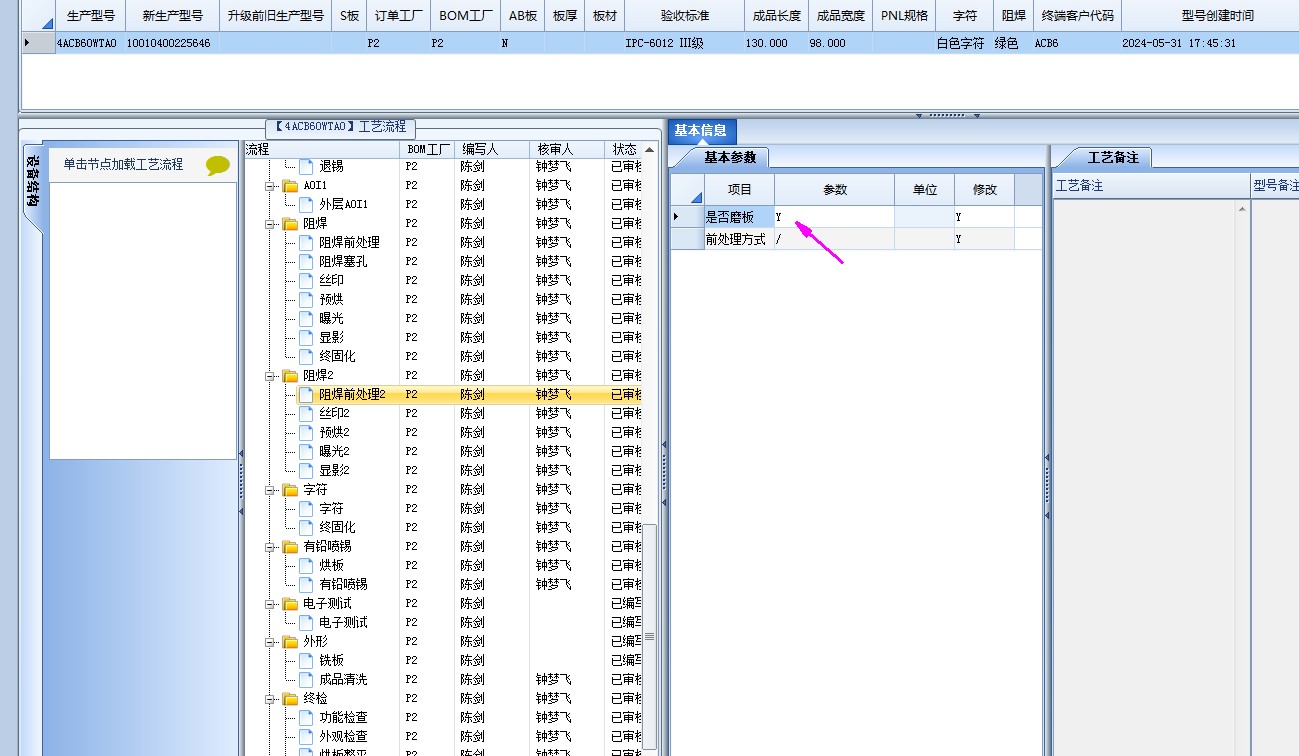This screenshot has height=756, width=1299.
Task: Click the cell '2024-05-31 17:45:31'
Action: [1210, 43]
